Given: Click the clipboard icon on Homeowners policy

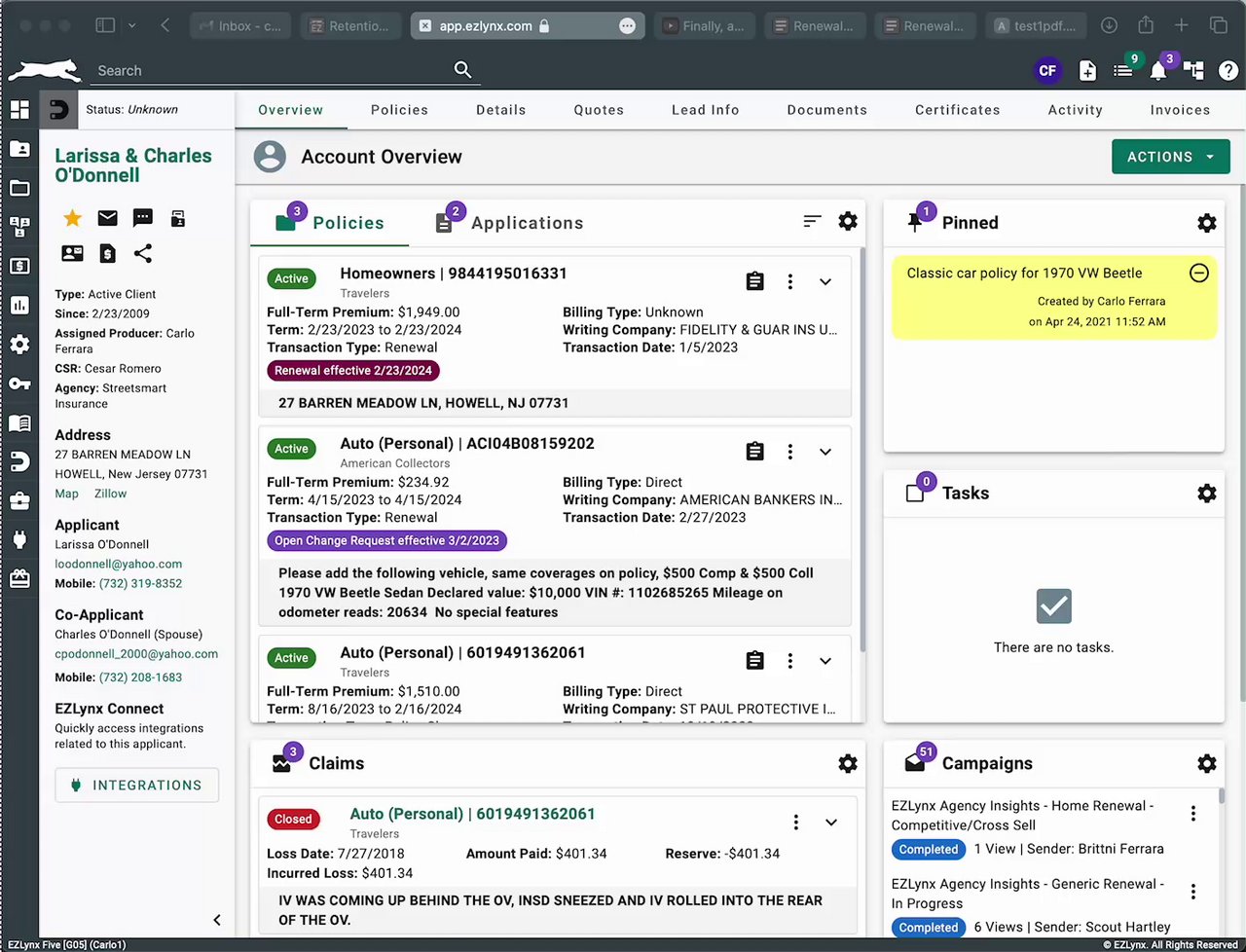Looking at the screenshot, I should tap(754, 281).
